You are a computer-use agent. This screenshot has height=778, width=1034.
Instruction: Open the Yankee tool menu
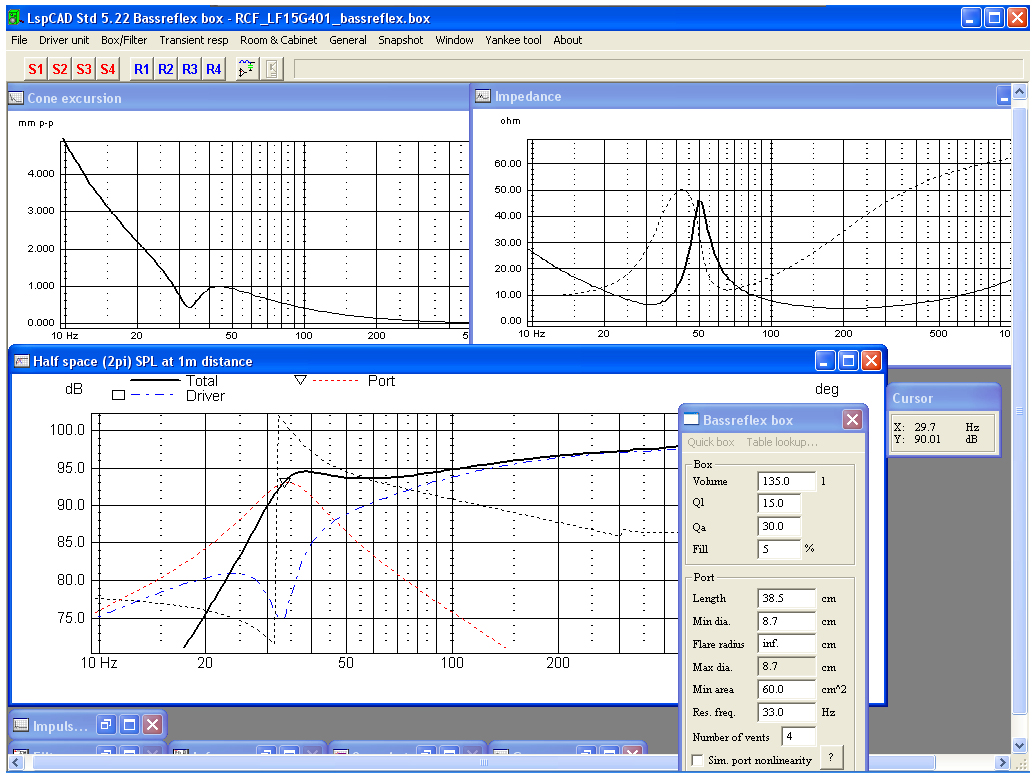click(513, 40)
